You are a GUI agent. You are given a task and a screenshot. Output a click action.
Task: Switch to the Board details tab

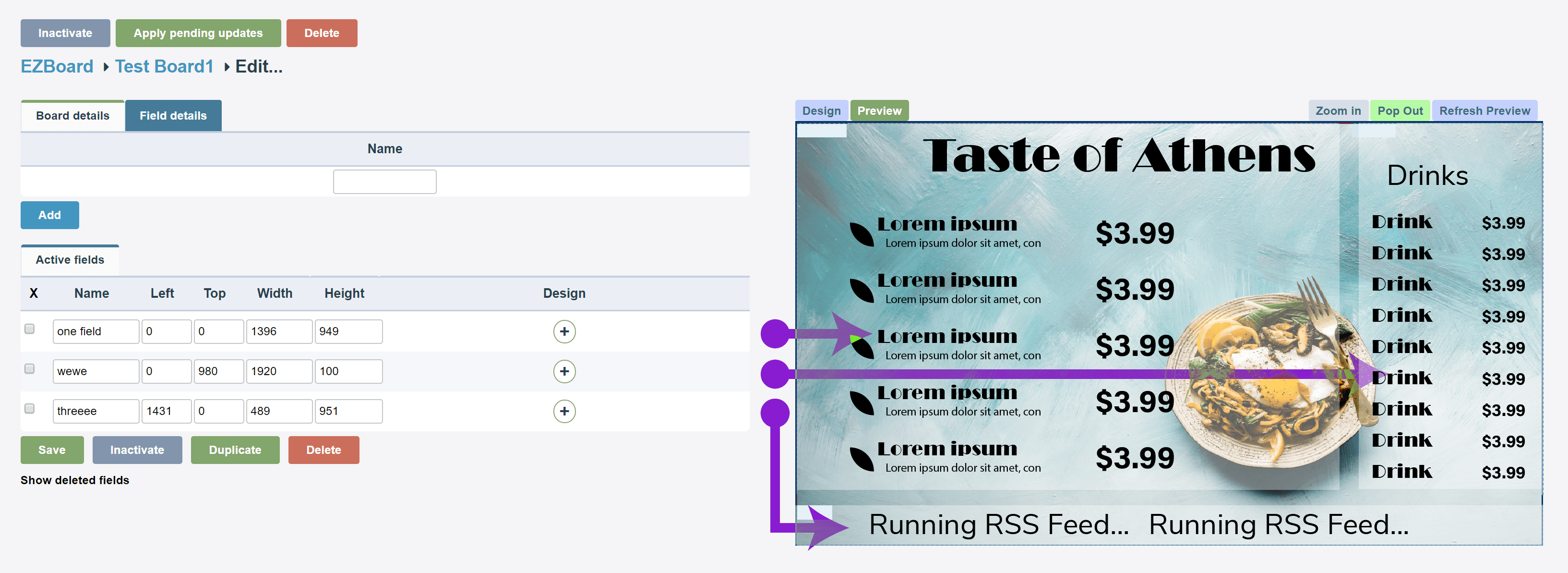72,116
